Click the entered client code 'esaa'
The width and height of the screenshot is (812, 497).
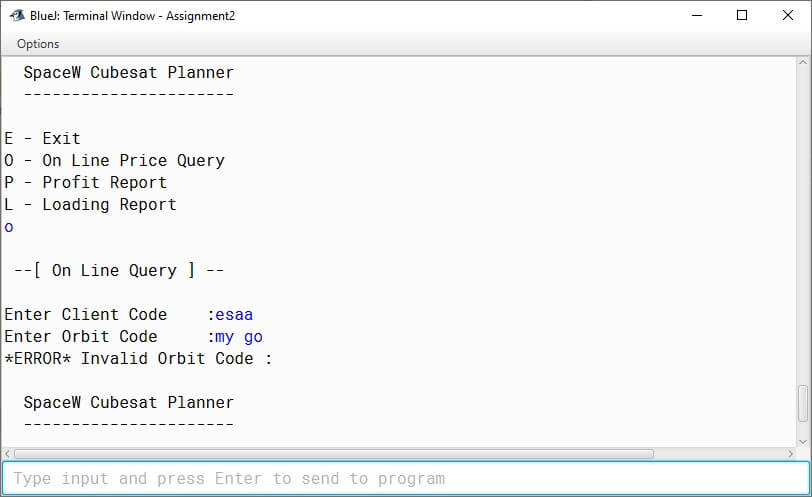pos(234,314)
